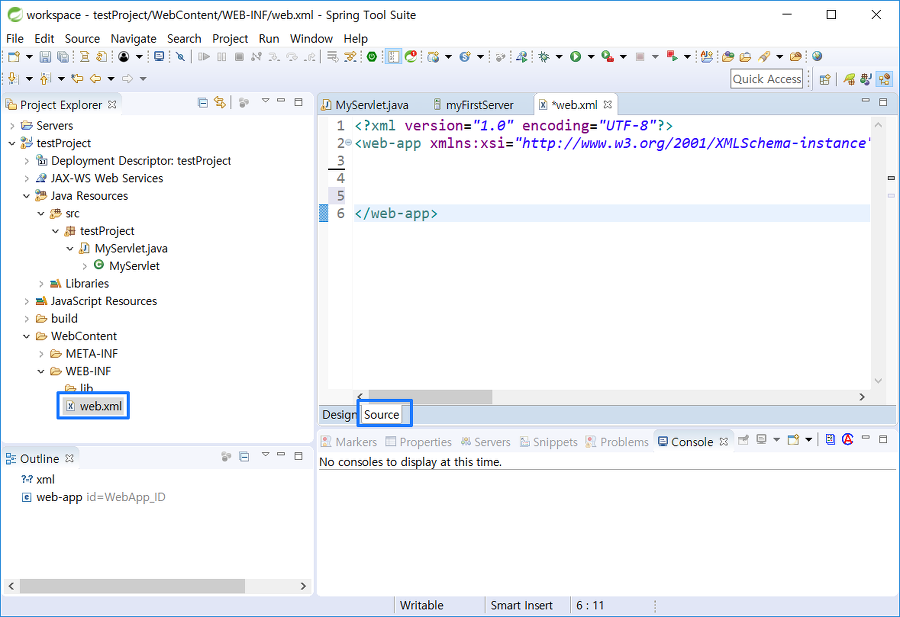Expand the META-INF folder

click(41, 354)
